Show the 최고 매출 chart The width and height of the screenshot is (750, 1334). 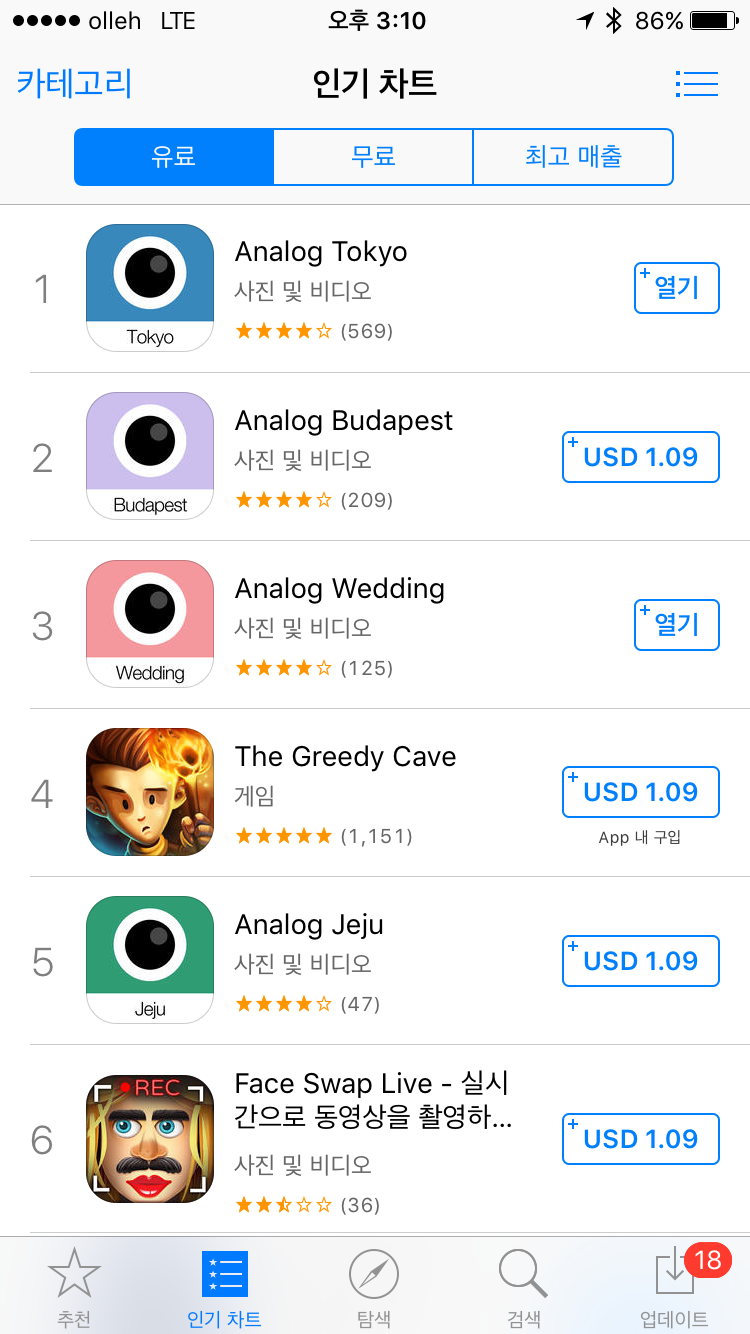pyautogui.click(x=573, y=157)
